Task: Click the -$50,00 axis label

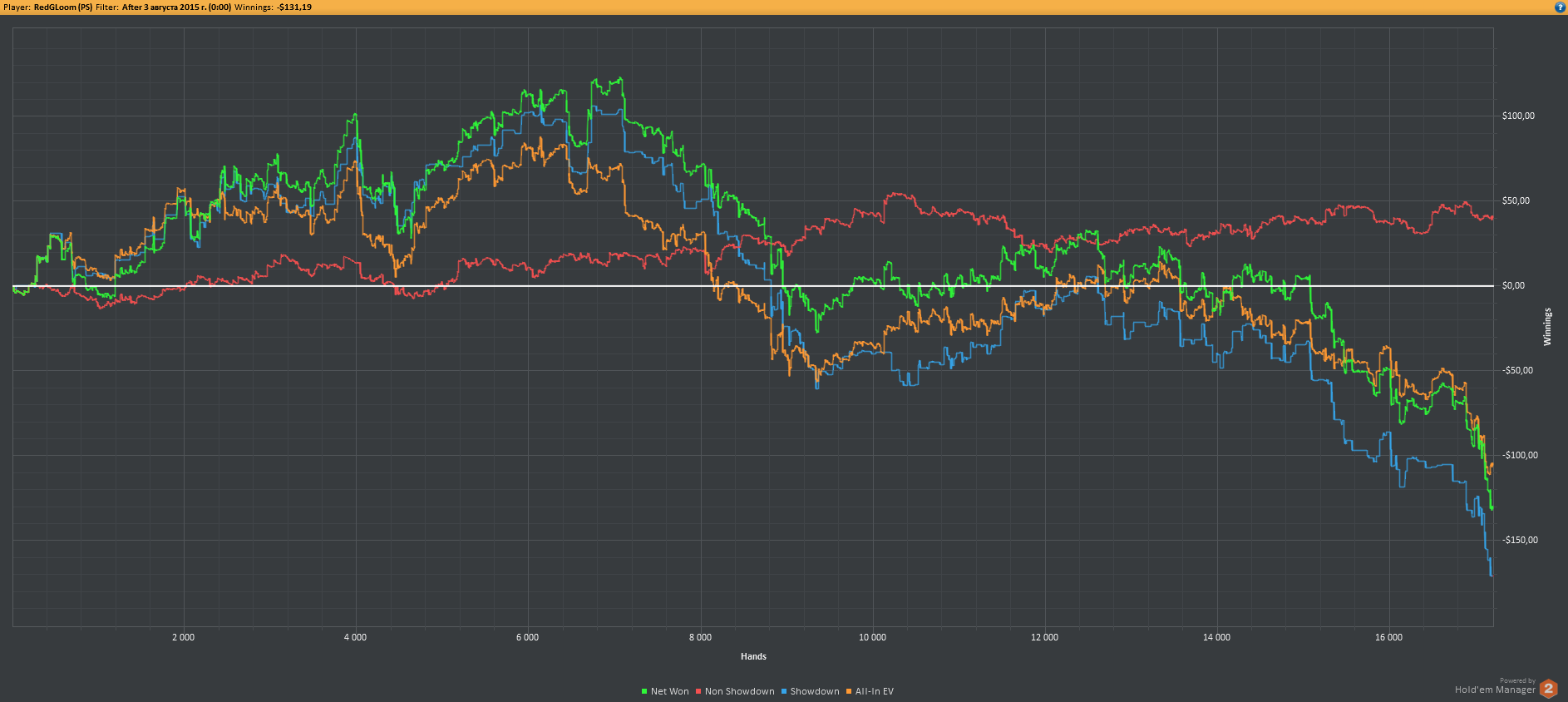Action: pos(1517,370)
